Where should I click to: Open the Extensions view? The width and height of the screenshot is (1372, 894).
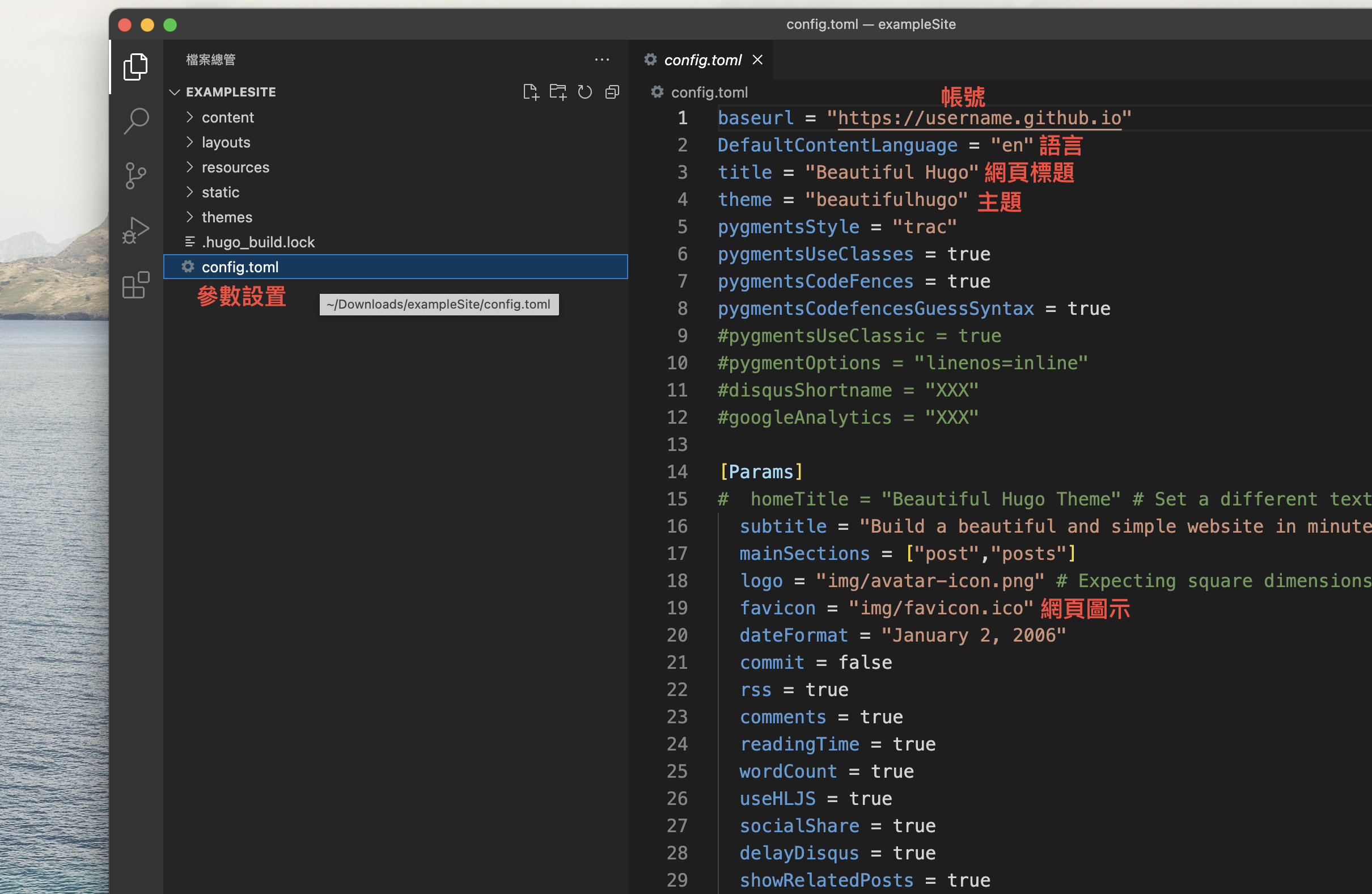(135, 285)
